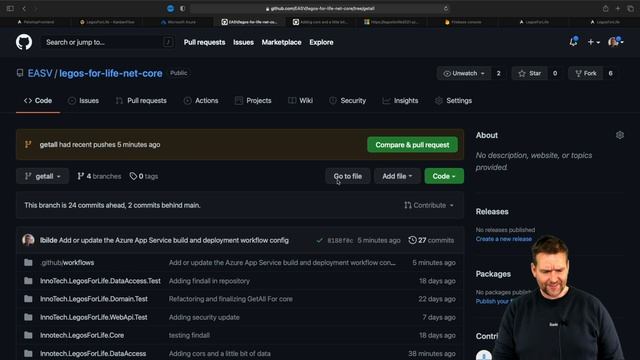Click the browser back arrow
The width and height of the screenshot is (640, 360).
24,9
